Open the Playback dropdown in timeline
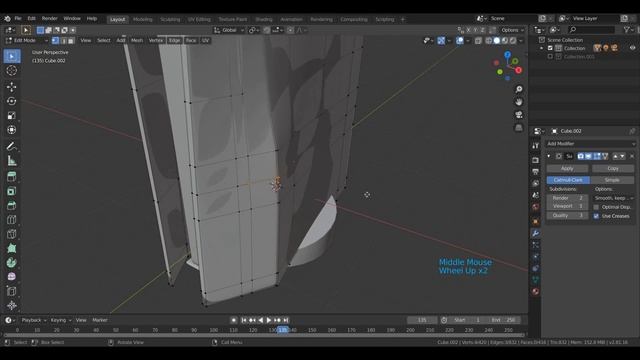This screenshot has height=360, width=640. point(34,320)
